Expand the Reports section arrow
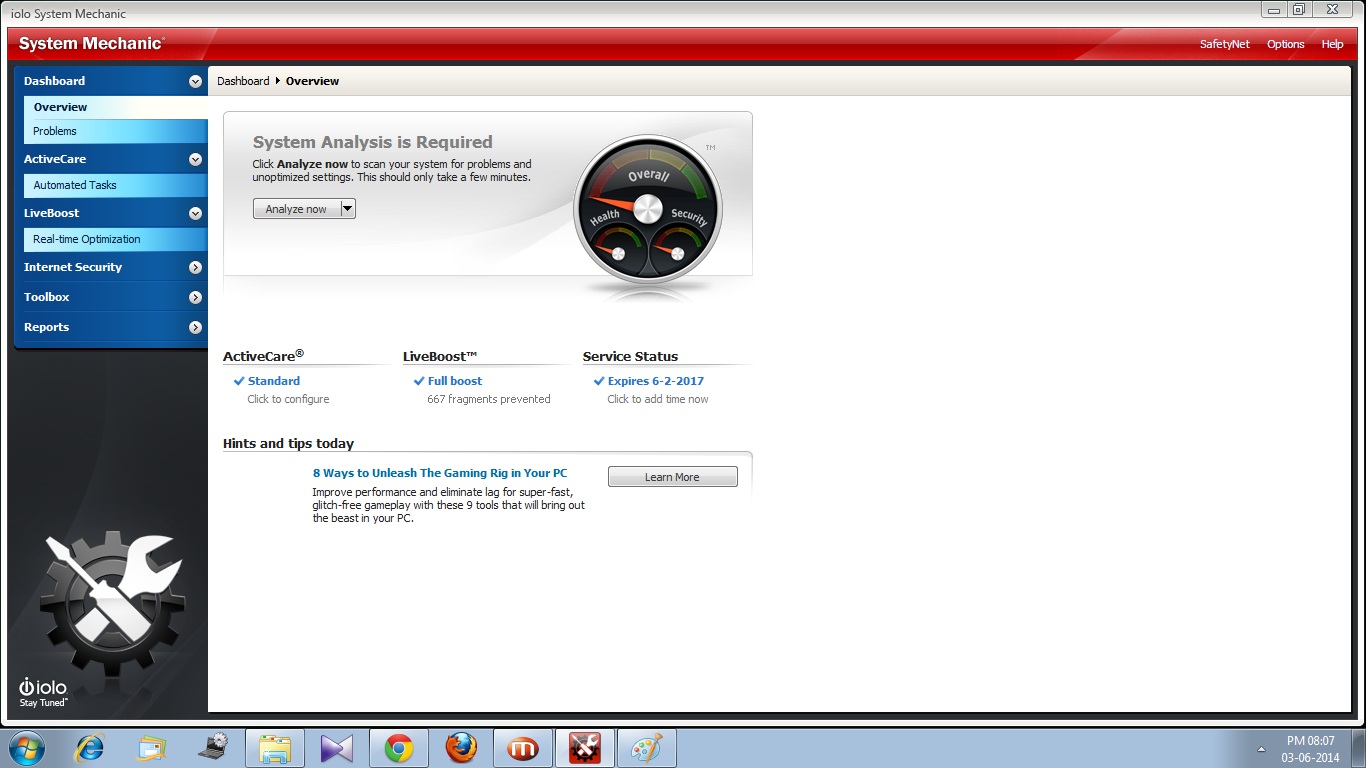Screen dimensions: 1366x768 pos(195,327)
